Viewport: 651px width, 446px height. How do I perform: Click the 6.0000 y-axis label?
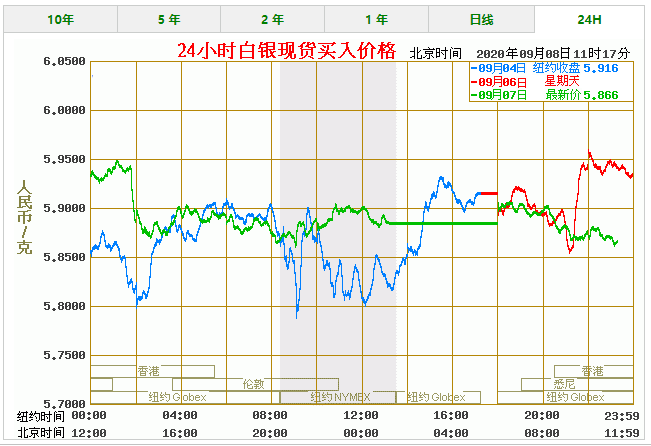(x=64, y=110)
